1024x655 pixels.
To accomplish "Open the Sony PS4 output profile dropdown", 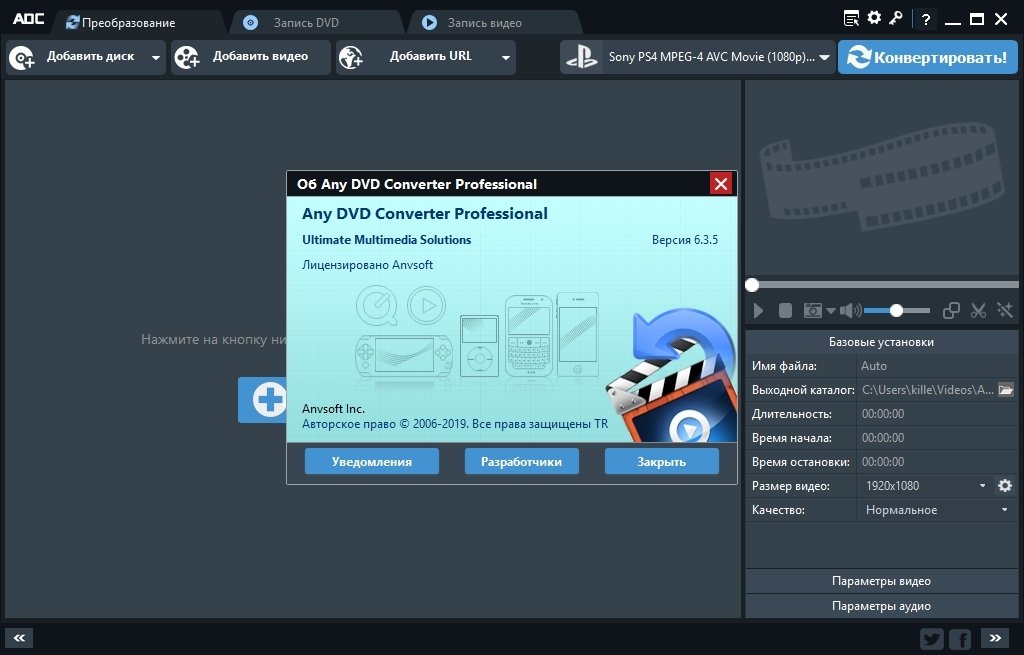I will point(824,57).
